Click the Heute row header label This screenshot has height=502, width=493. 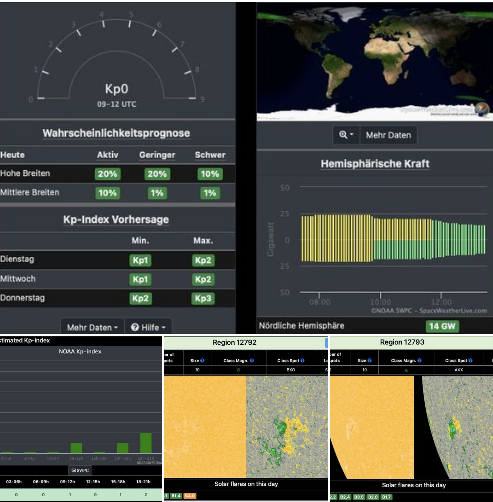click(12, 155)
